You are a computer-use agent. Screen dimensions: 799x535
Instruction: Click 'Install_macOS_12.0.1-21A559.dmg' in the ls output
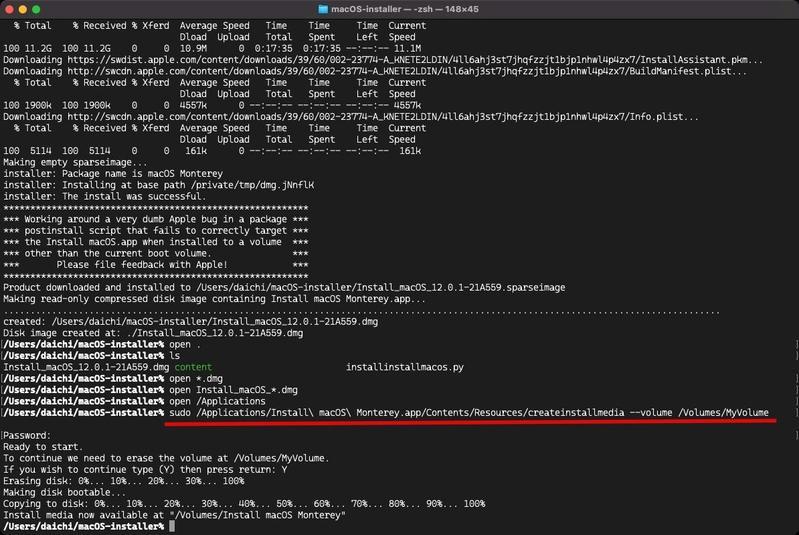(86, 367)
